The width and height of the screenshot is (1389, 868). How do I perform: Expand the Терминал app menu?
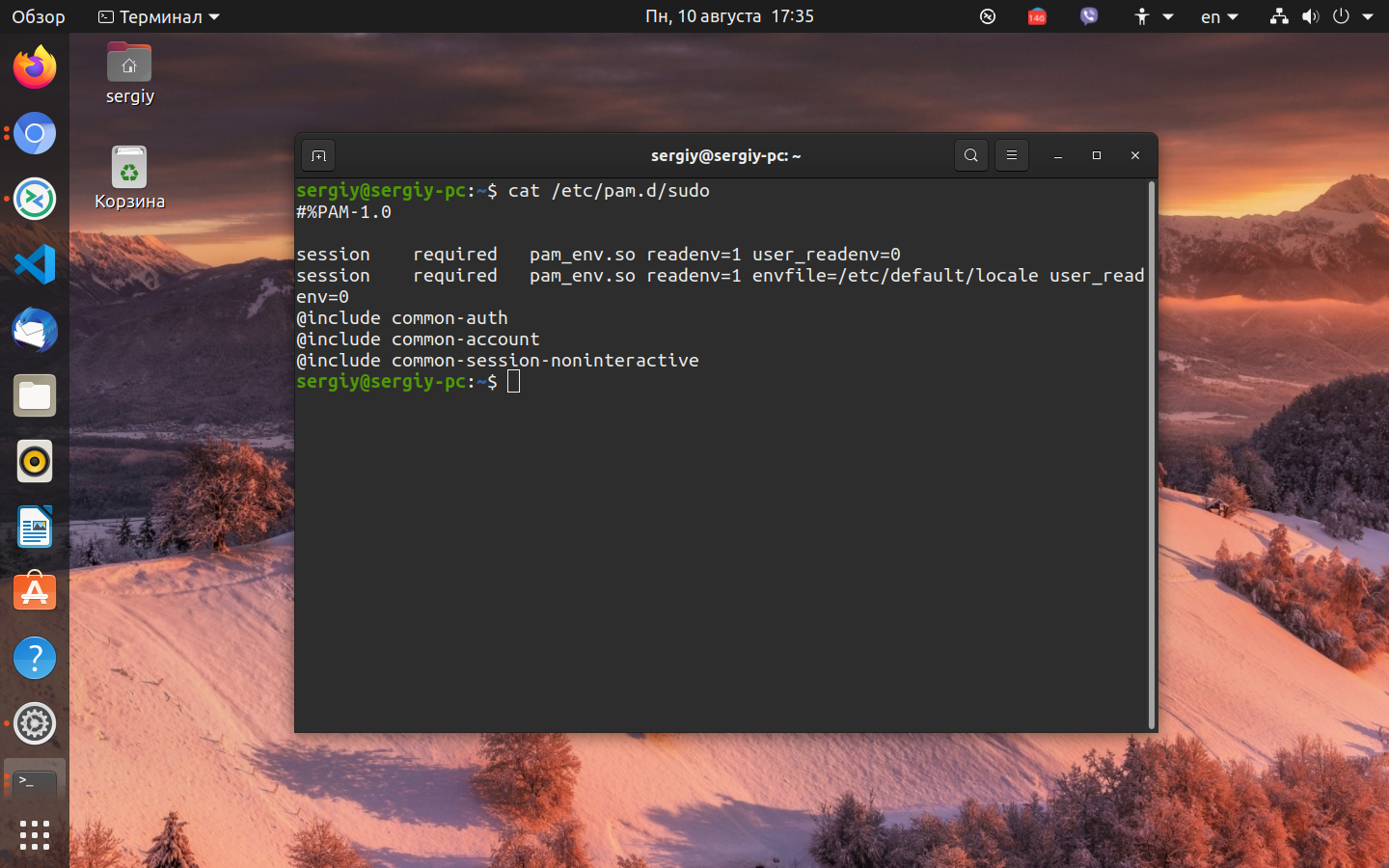(x=159, y=16)
